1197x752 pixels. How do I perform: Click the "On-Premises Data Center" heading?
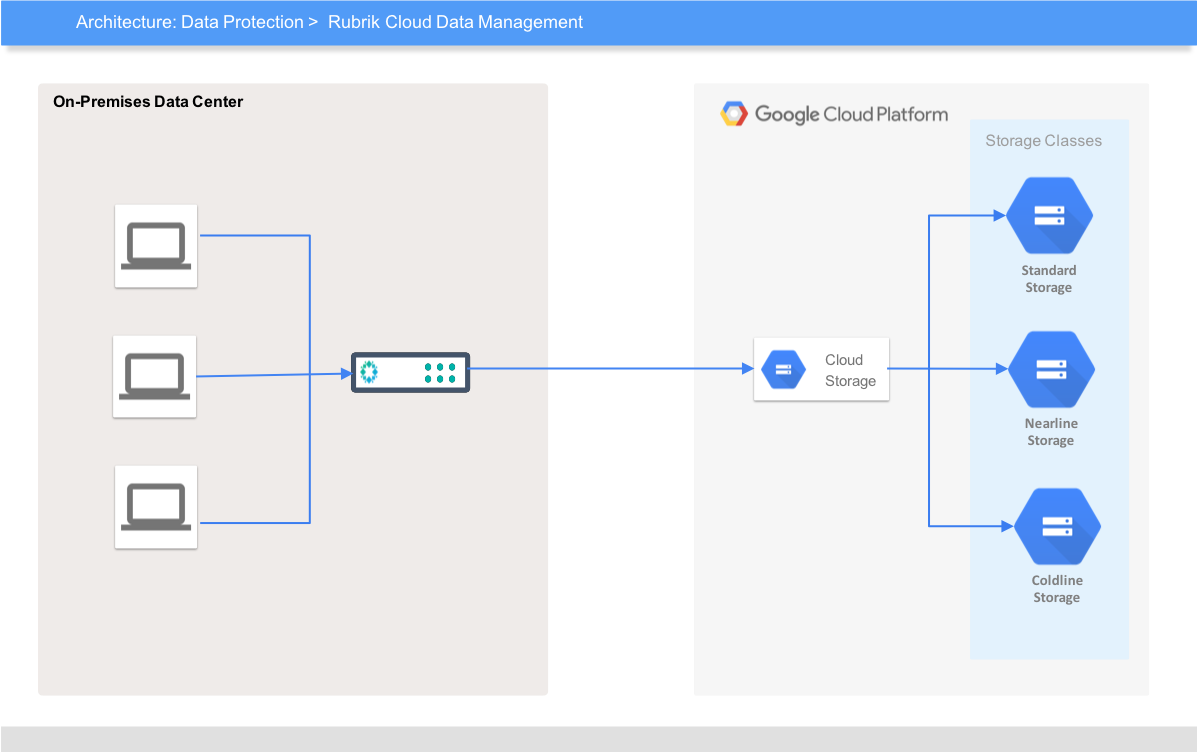tap(148, 102)
